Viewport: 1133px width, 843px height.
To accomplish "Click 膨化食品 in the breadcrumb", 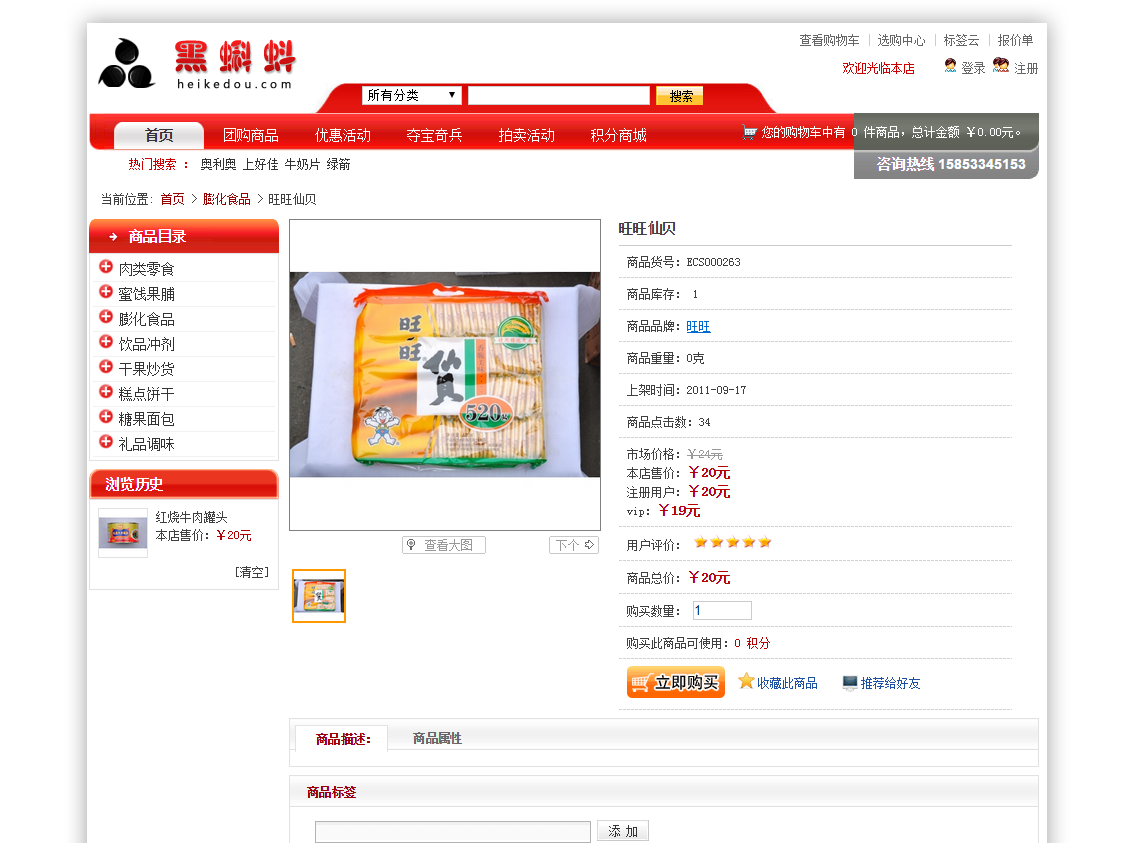I will tap(226, 199).
